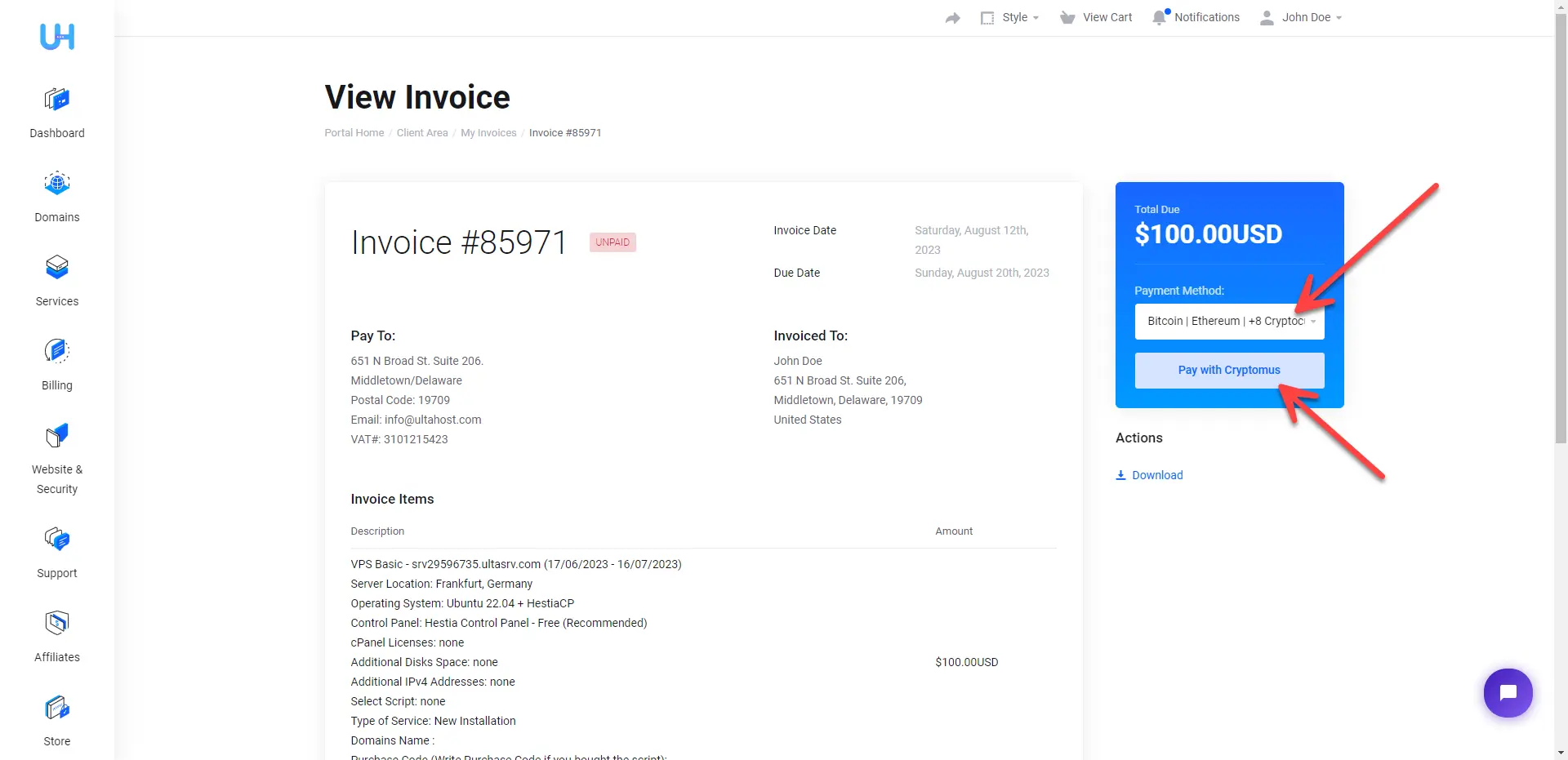Click the Server Location: Frankfurt, Germany line
1568x760 pixels.
click(x=441, y=584)
